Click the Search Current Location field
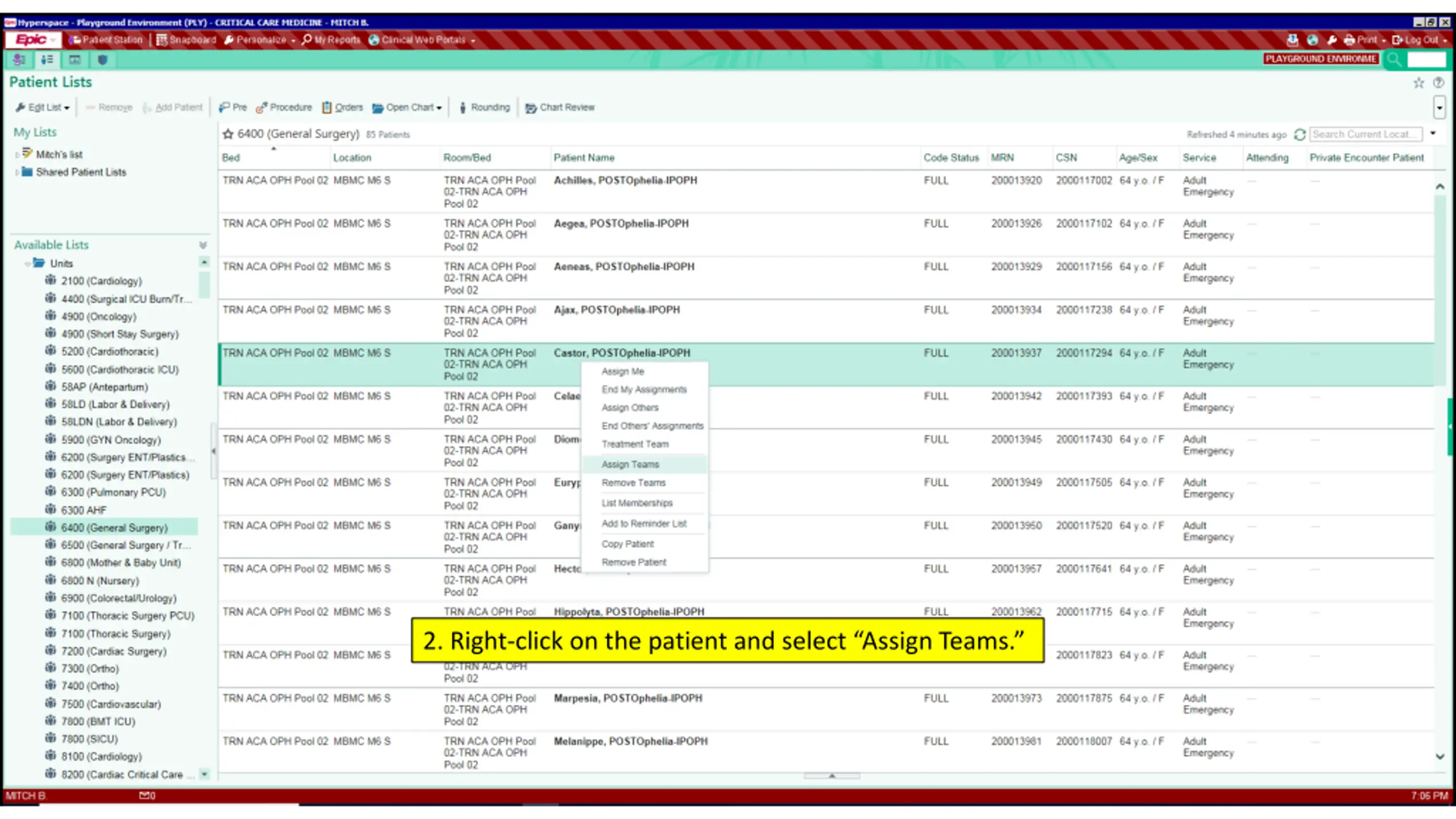This screenshot has height=819, width=1456. pos(1366,134)
